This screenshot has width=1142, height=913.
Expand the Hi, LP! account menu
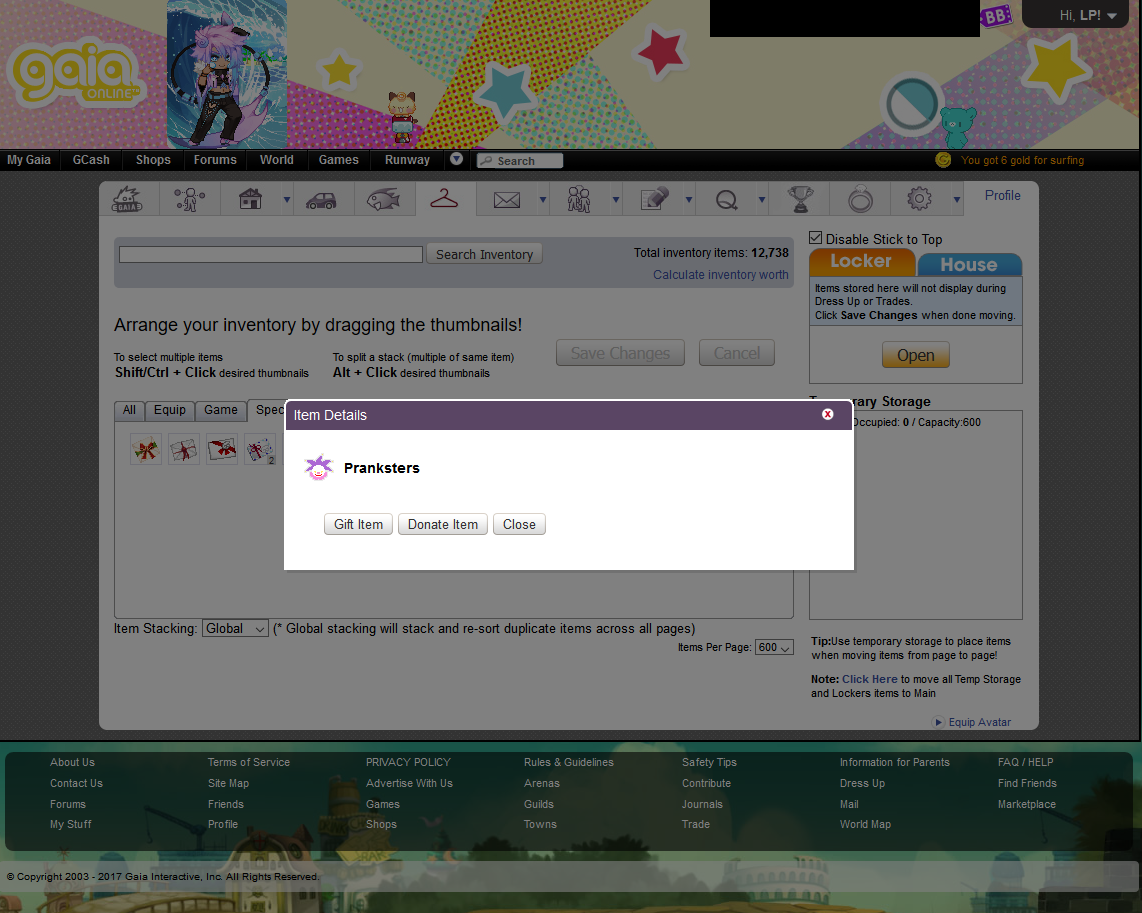[1087, 15]
